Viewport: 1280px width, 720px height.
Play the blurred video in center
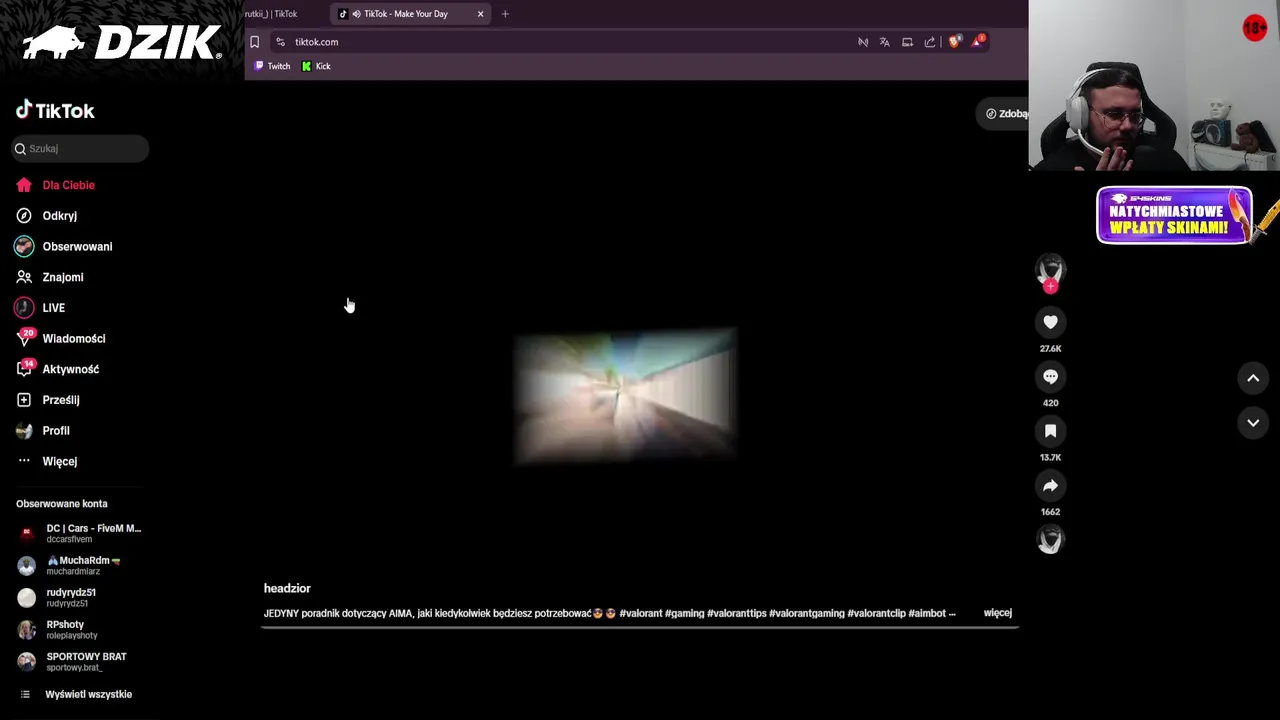(x=626, y=396)
